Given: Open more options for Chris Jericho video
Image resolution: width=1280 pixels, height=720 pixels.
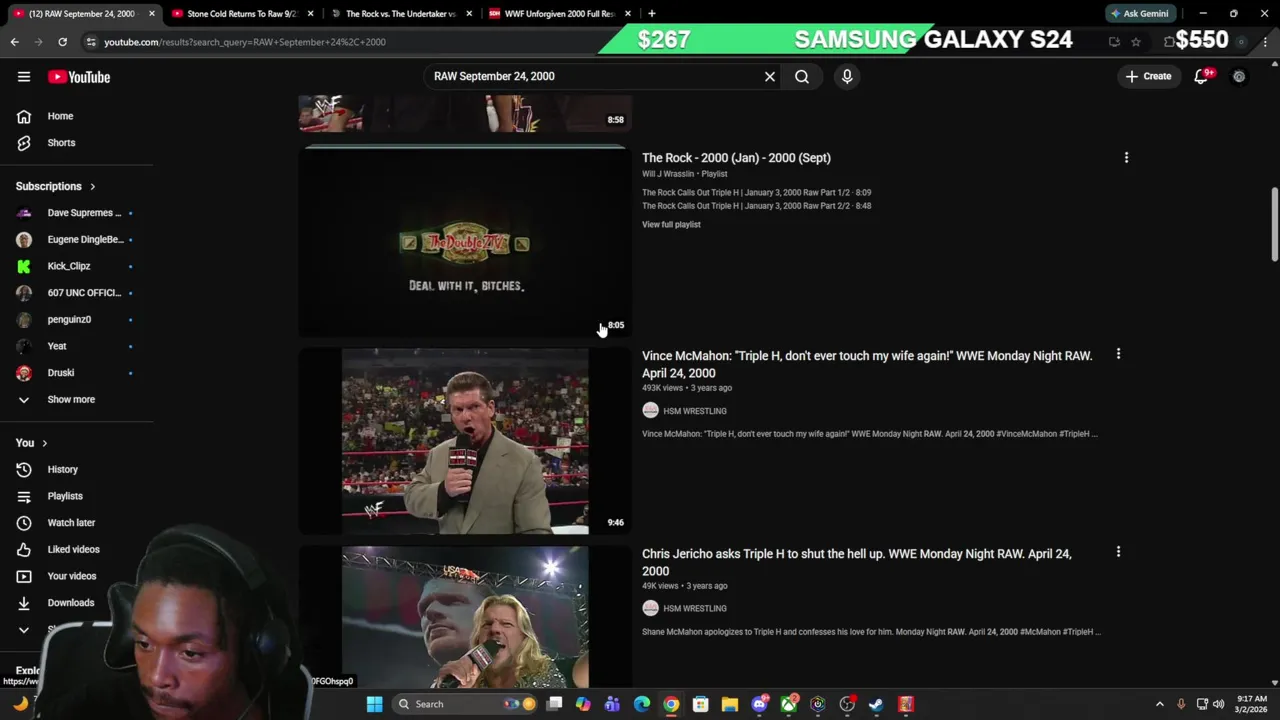Looking at the screenshot, I should click(x=1118, y=552).
